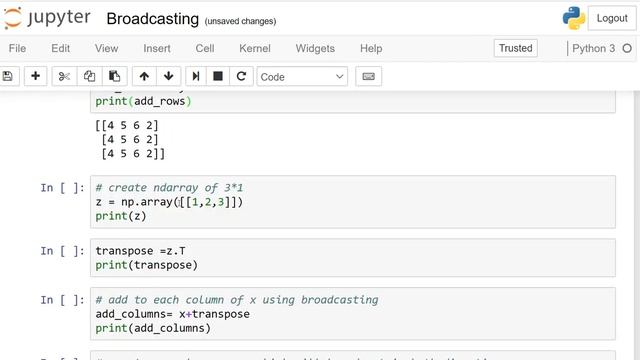The image size is (640, 360).
Task: Click the print(z) code line
Action: click(121, 216)
